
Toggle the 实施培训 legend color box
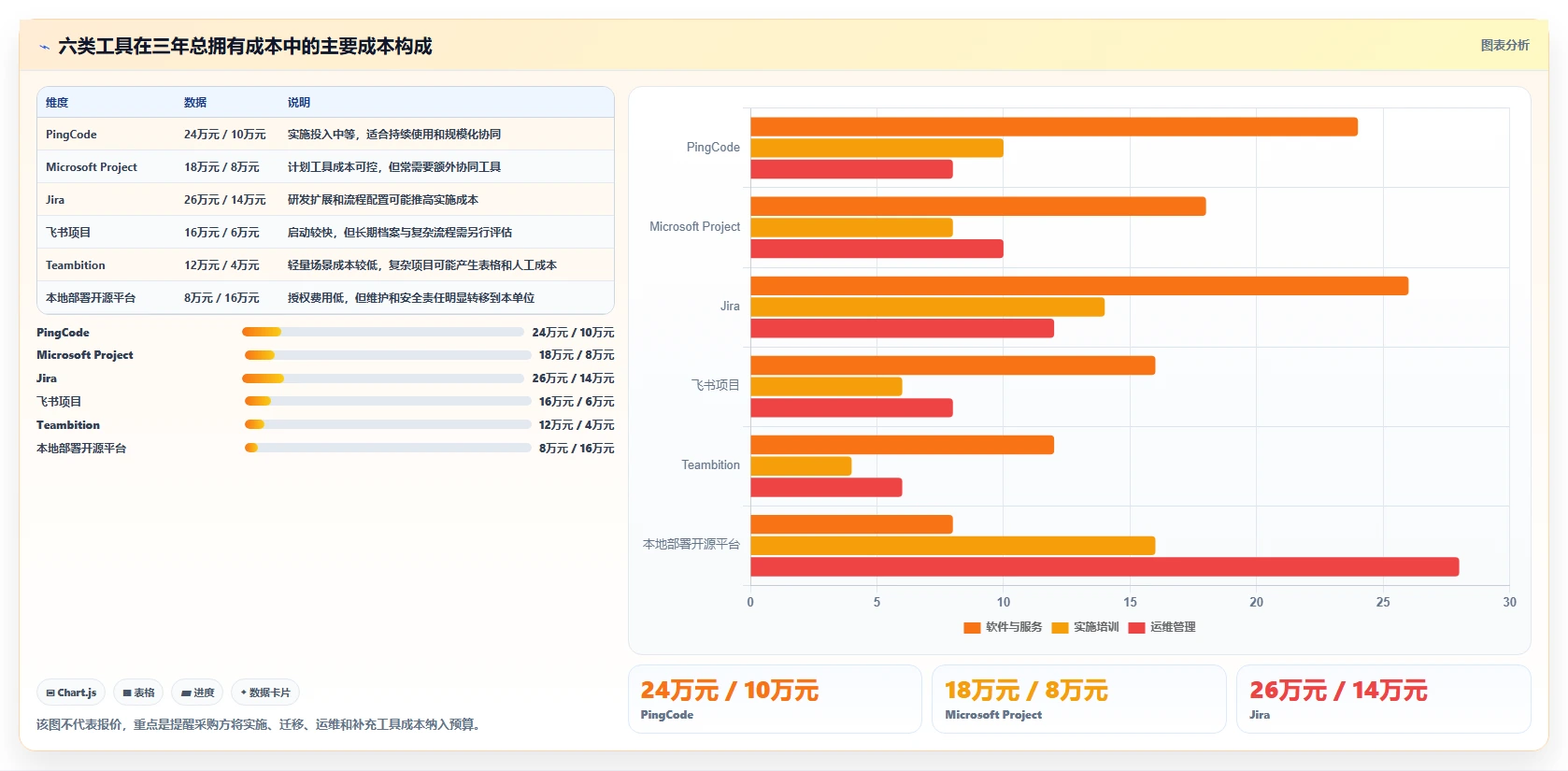(1060, 627)
